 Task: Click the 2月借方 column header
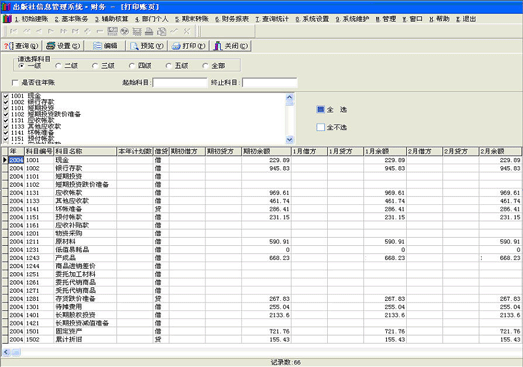click(x=424, y=151)
